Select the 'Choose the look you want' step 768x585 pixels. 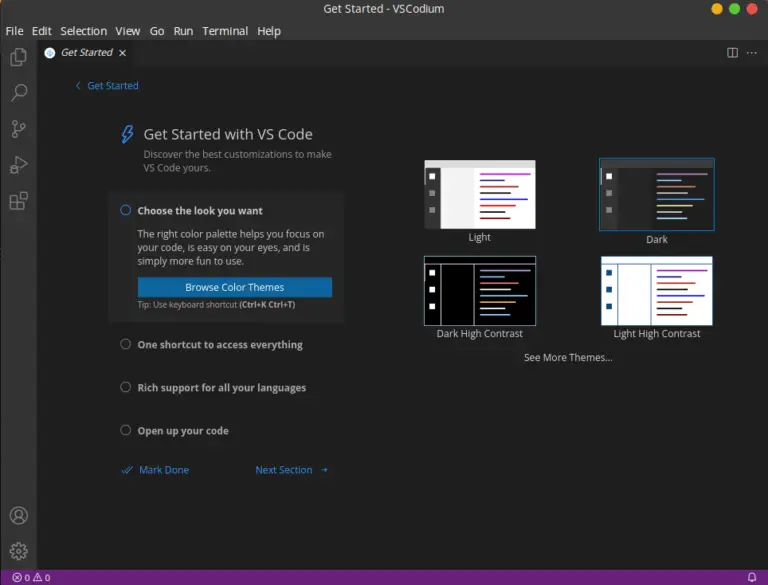point(200,211)
